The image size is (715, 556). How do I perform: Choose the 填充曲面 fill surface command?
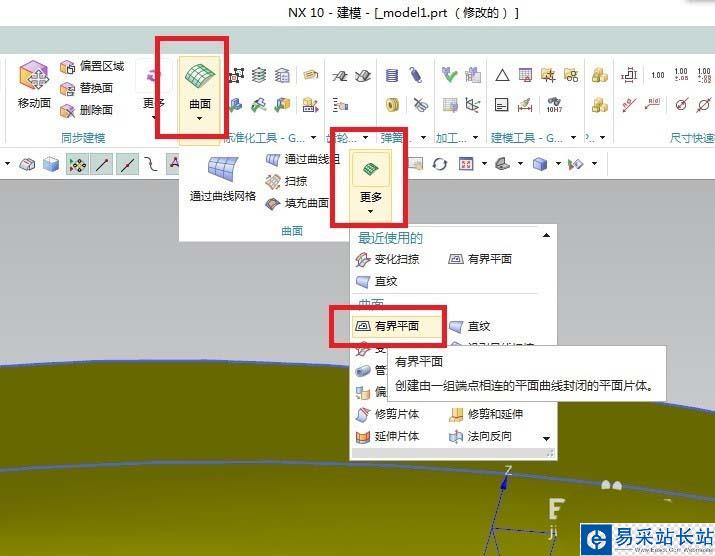[x=297, y=203]
